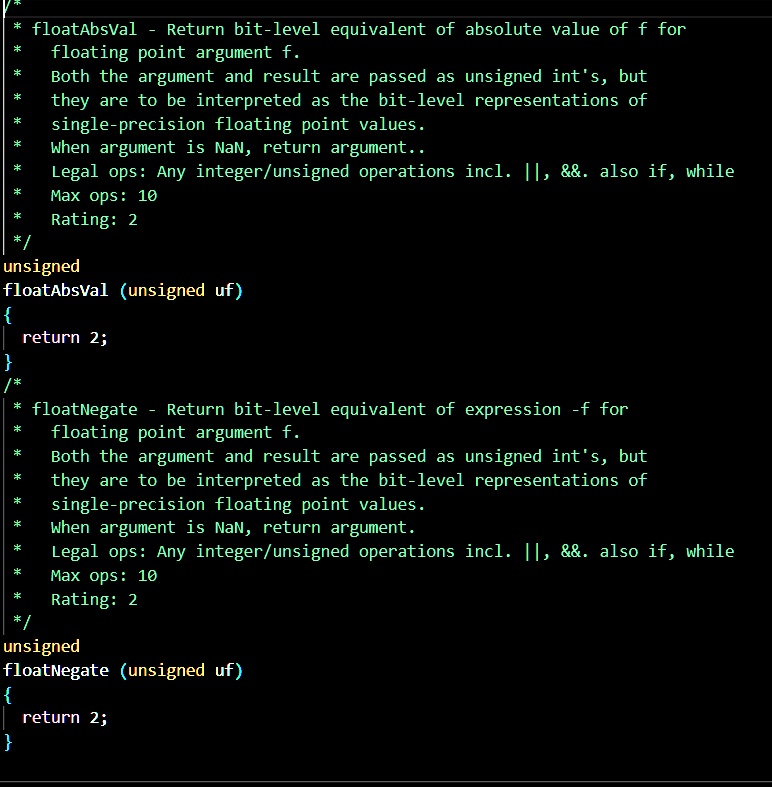This screenshot has height=787, width=772.
Task: Click the '*/' closing the floatAbsVal comment
Action: click(22, 242)
